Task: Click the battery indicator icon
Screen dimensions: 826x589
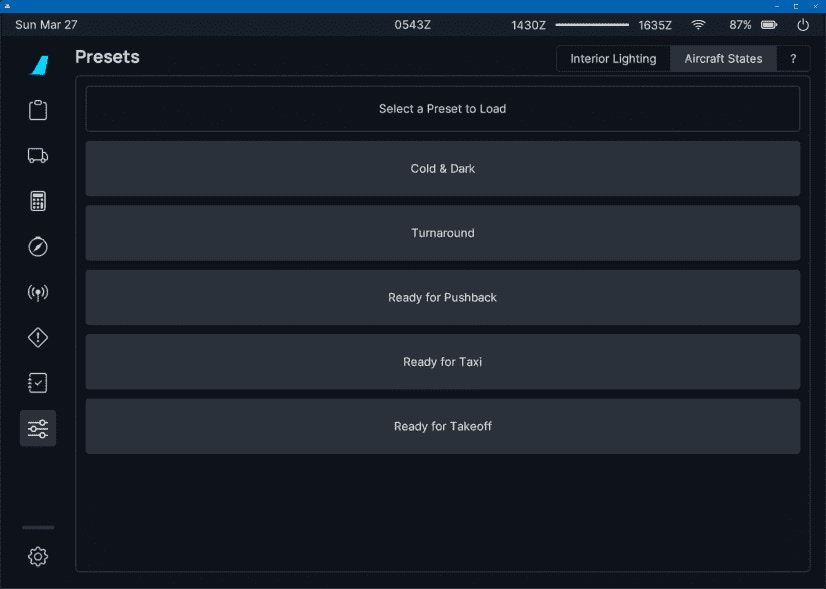Action: pos(769,25)
